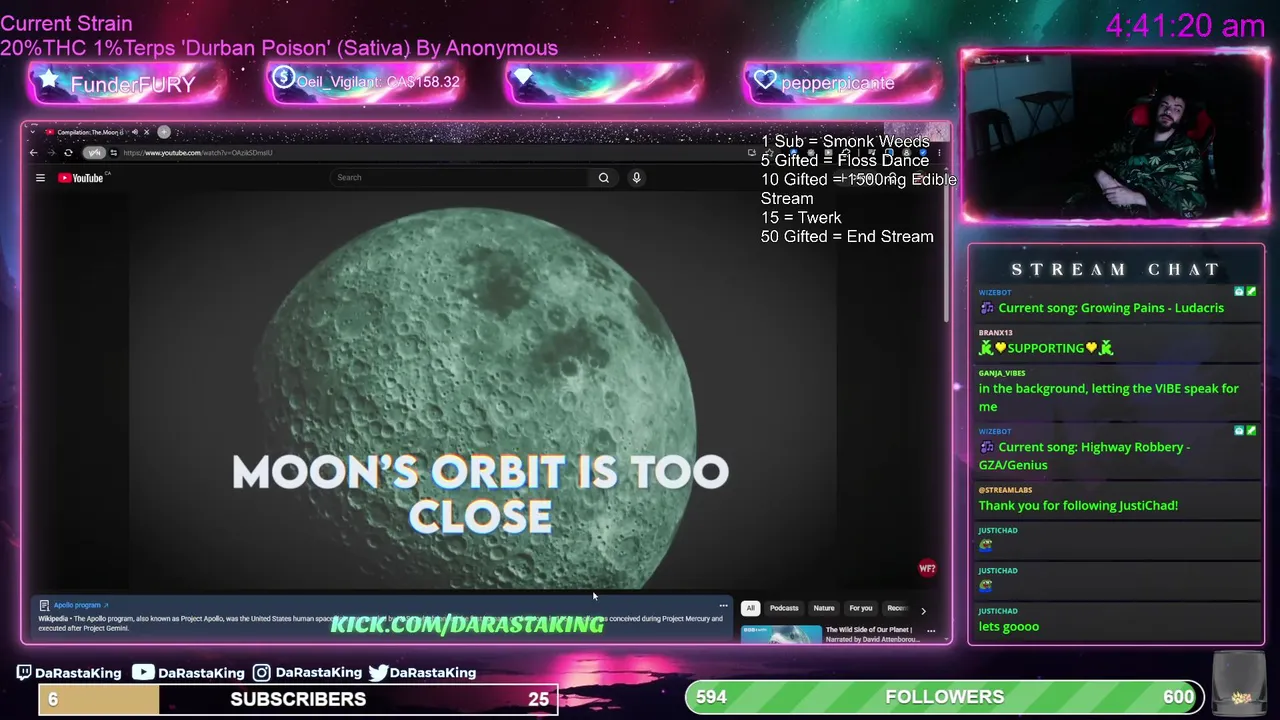This screenshot has height=720, width=1280.
Task: Click the KICK.COM/DARASTAKING overlay text
Action: click(x=467, y=624)
